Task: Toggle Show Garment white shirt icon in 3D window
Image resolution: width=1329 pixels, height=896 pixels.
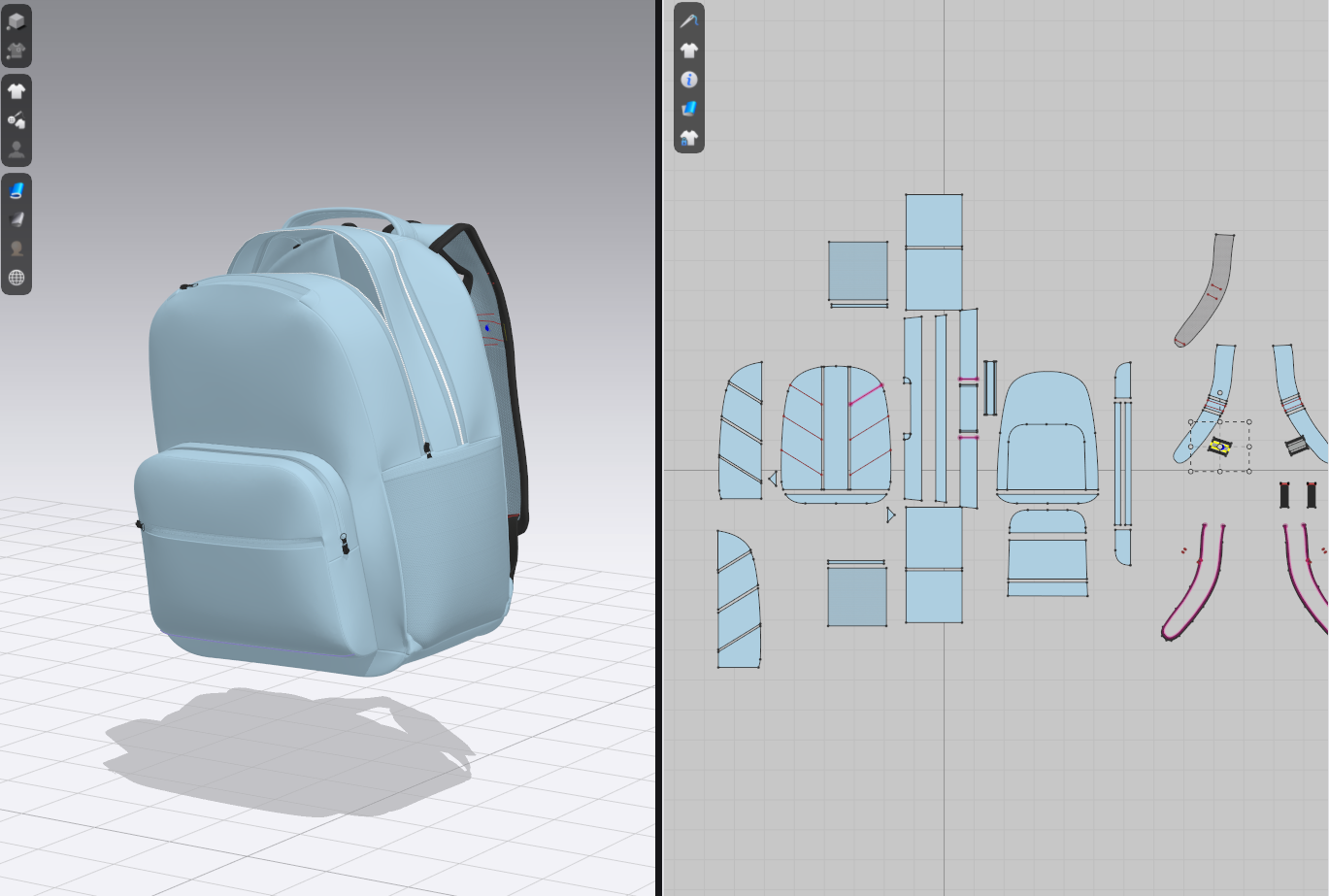Action: coord(17,91)
